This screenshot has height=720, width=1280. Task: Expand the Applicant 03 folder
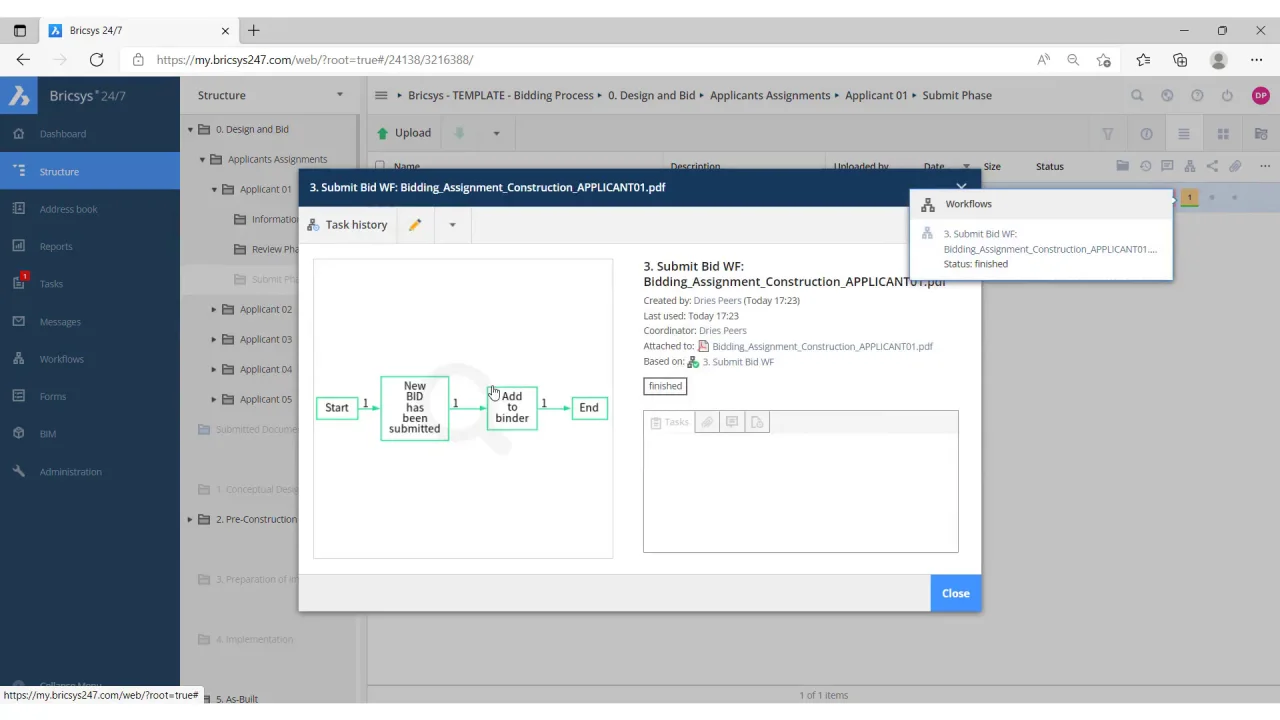coord(214,339)
